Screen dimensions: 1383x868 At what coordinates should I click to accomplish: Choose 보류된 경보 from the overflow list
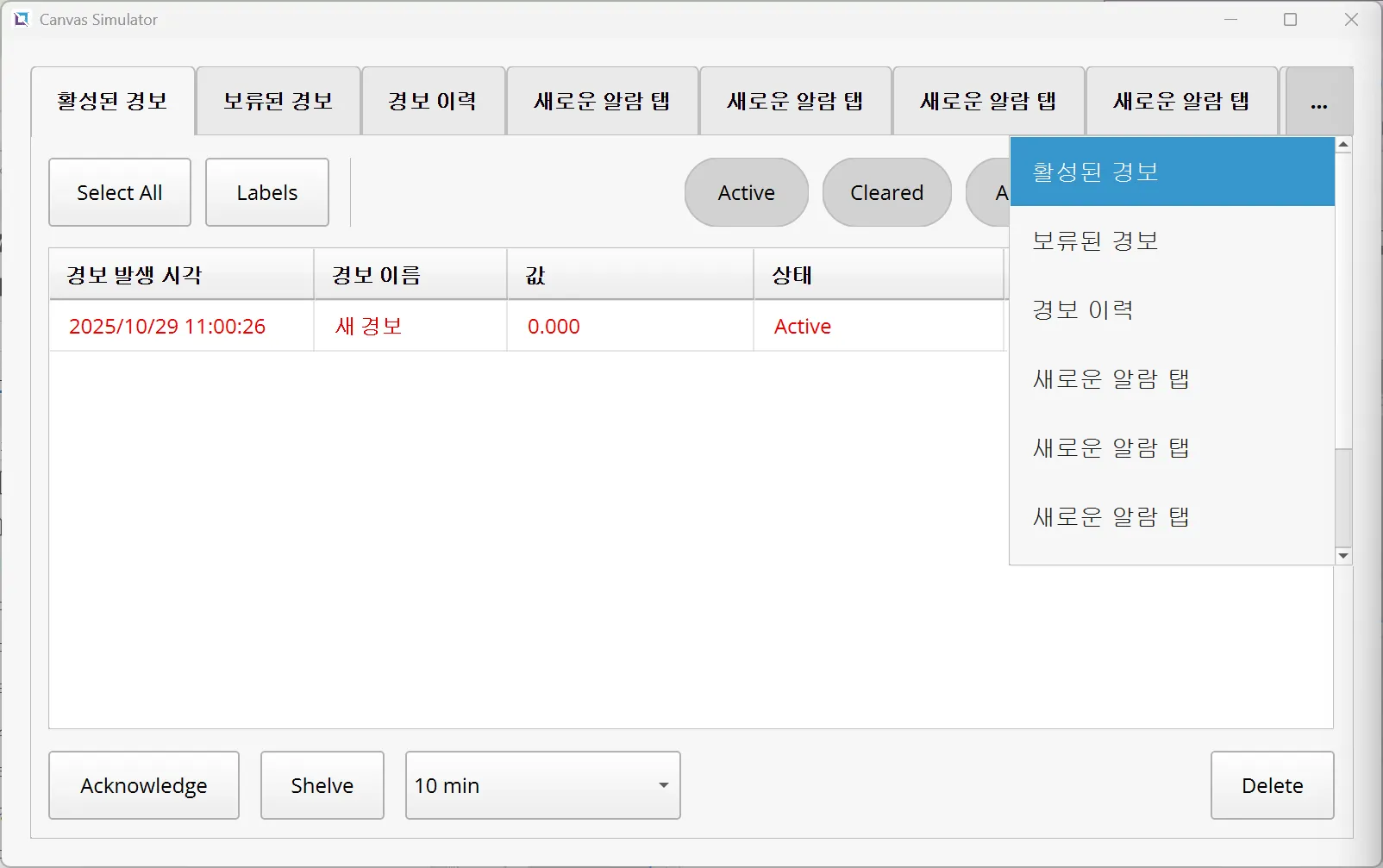[1172, 240]
